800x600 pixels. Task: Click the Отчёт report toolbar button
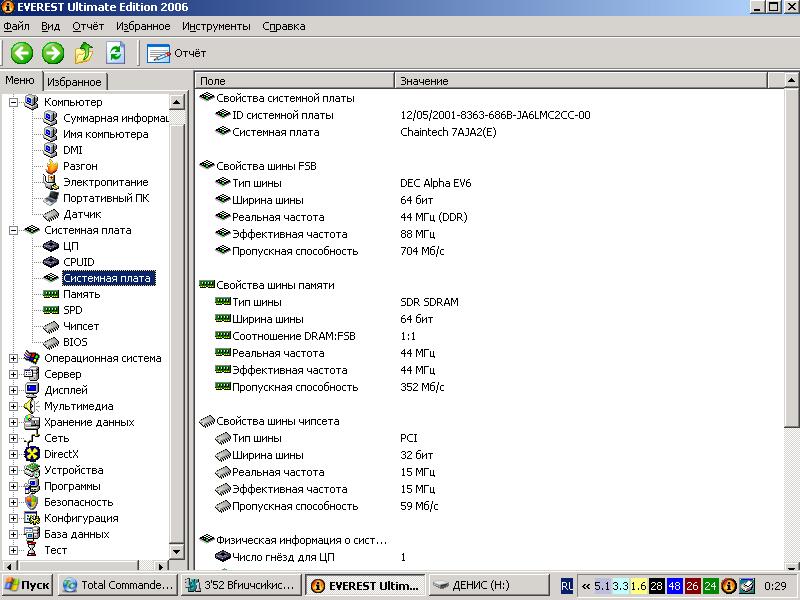pos(177,53)
